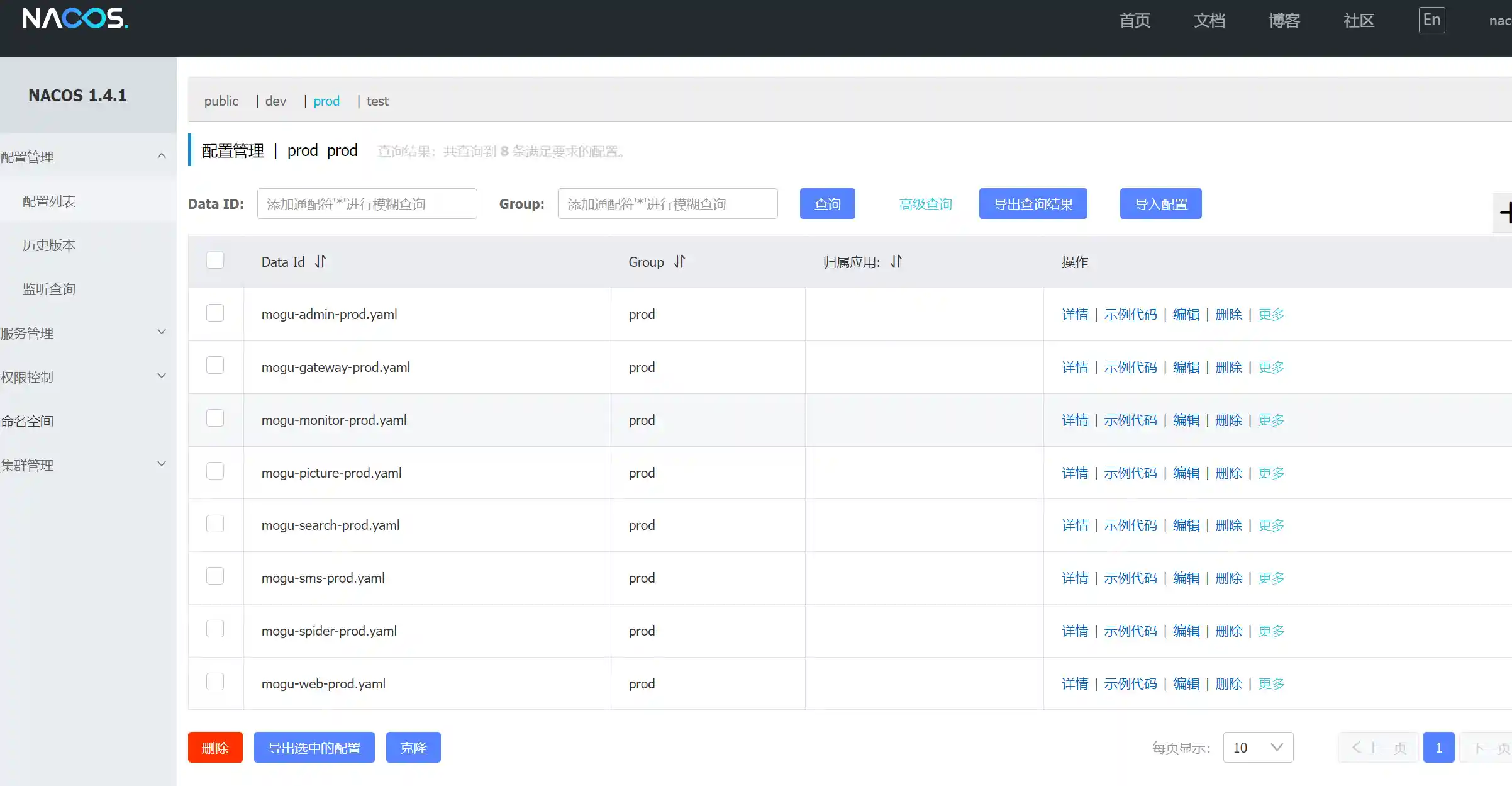Switch to the dev namespace tab
This screenshot has height=786, width=1512.
pyautogui.click(x=275, y=101)
